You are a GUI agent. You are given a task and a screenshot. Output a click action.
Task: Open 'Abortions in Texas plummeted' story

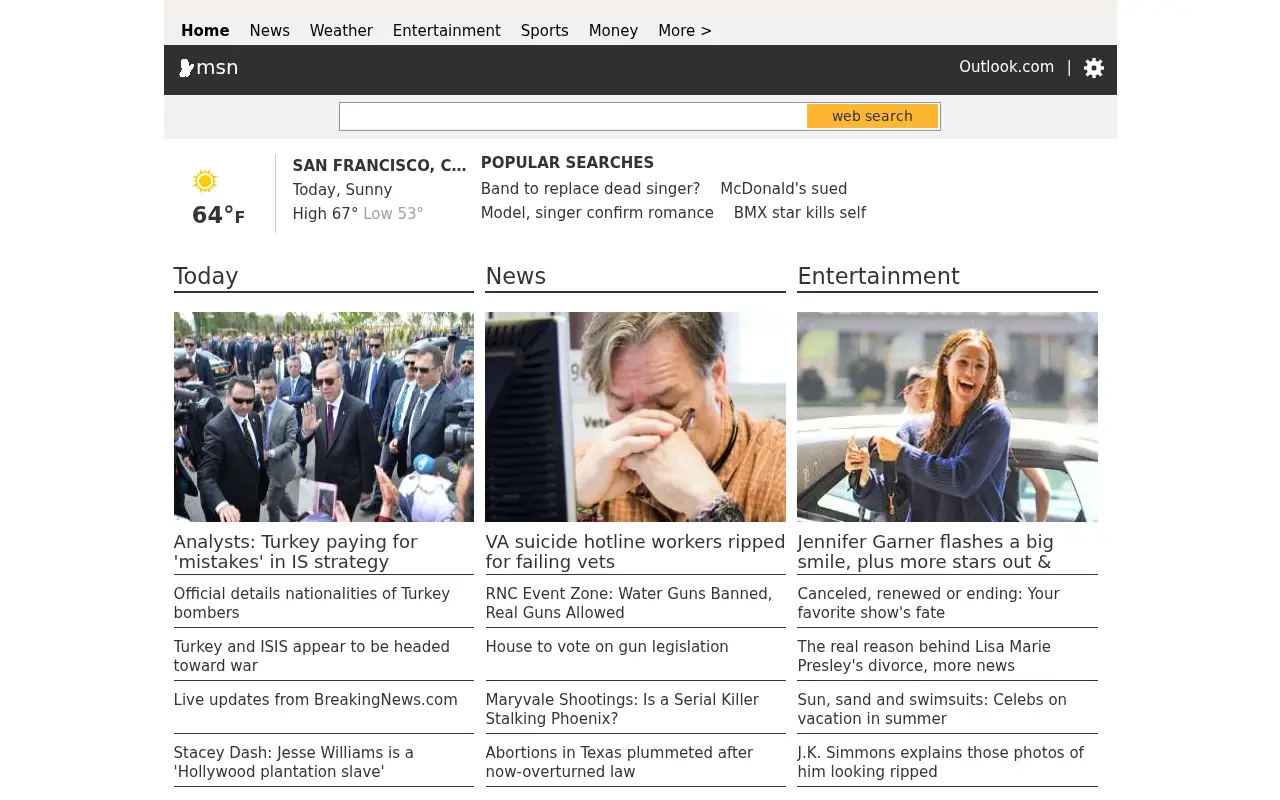pos(619,762)
